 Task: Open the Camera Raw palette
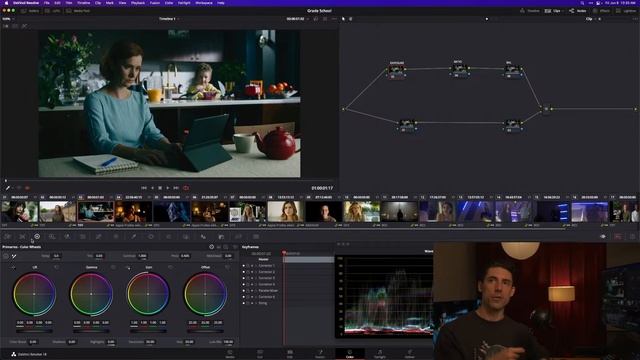pos(7,237)
